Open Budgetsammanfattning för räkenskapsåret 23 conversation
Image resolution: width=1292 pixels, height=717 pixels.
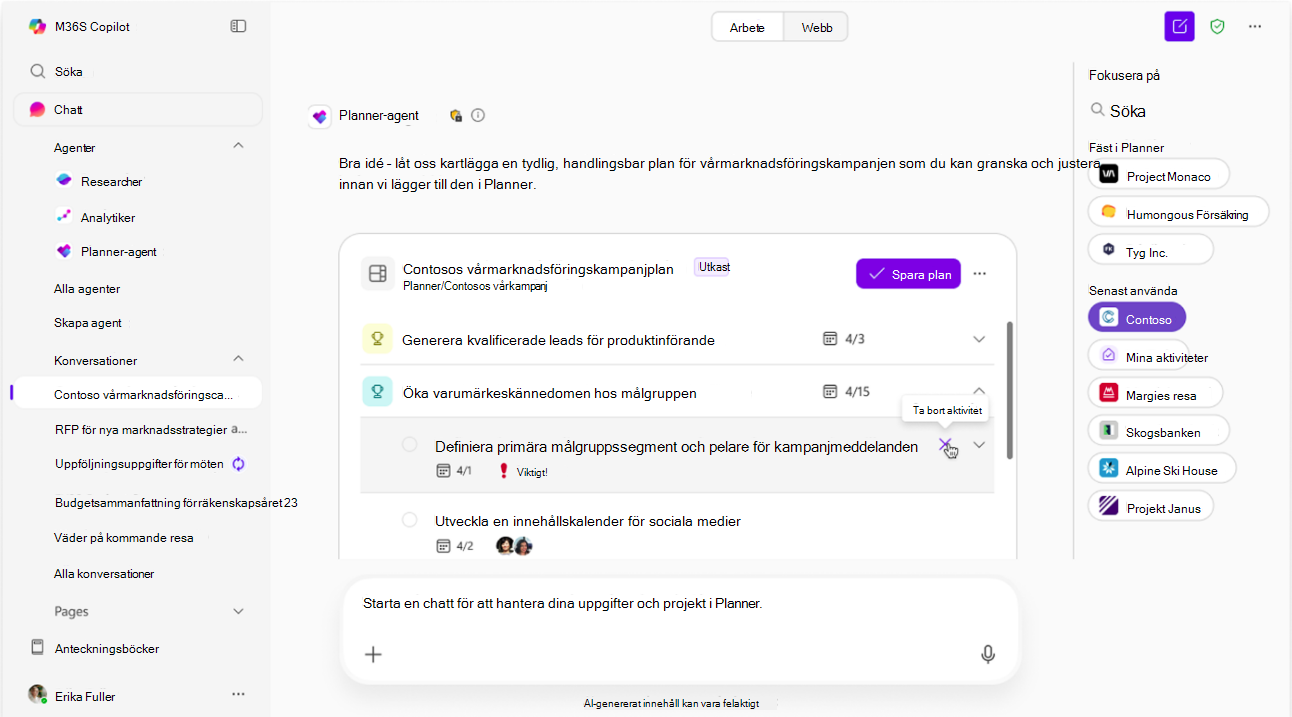click(176, 502)
